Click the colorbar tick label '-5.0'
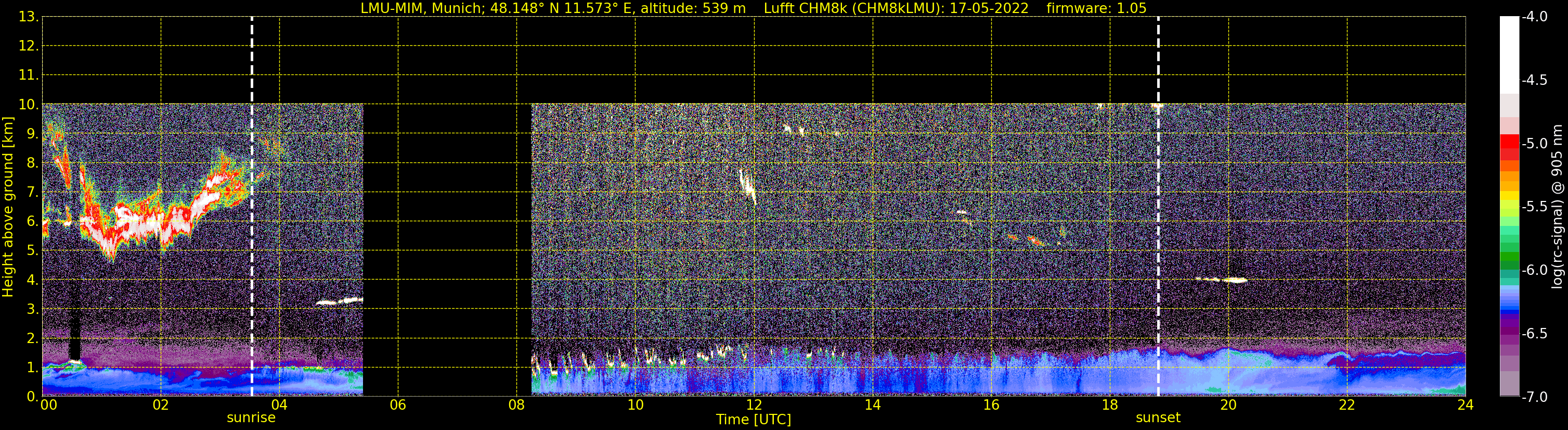The image size is (1568, 430). click(1534, 143)
